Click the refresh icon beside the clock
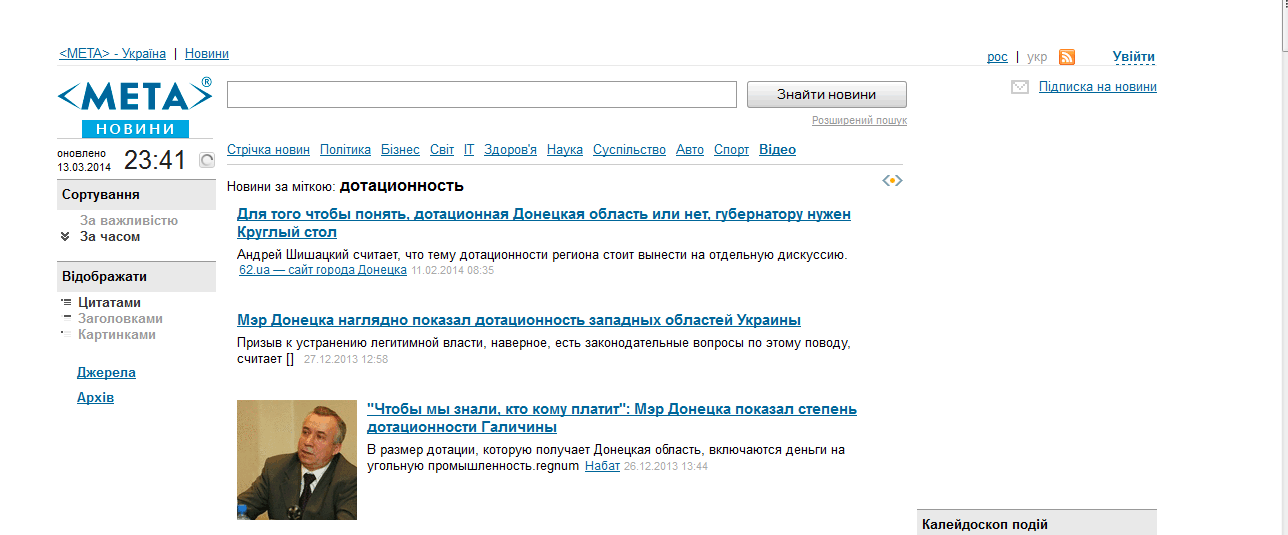The image size is (1288, 535). click(x=206, y=160)
